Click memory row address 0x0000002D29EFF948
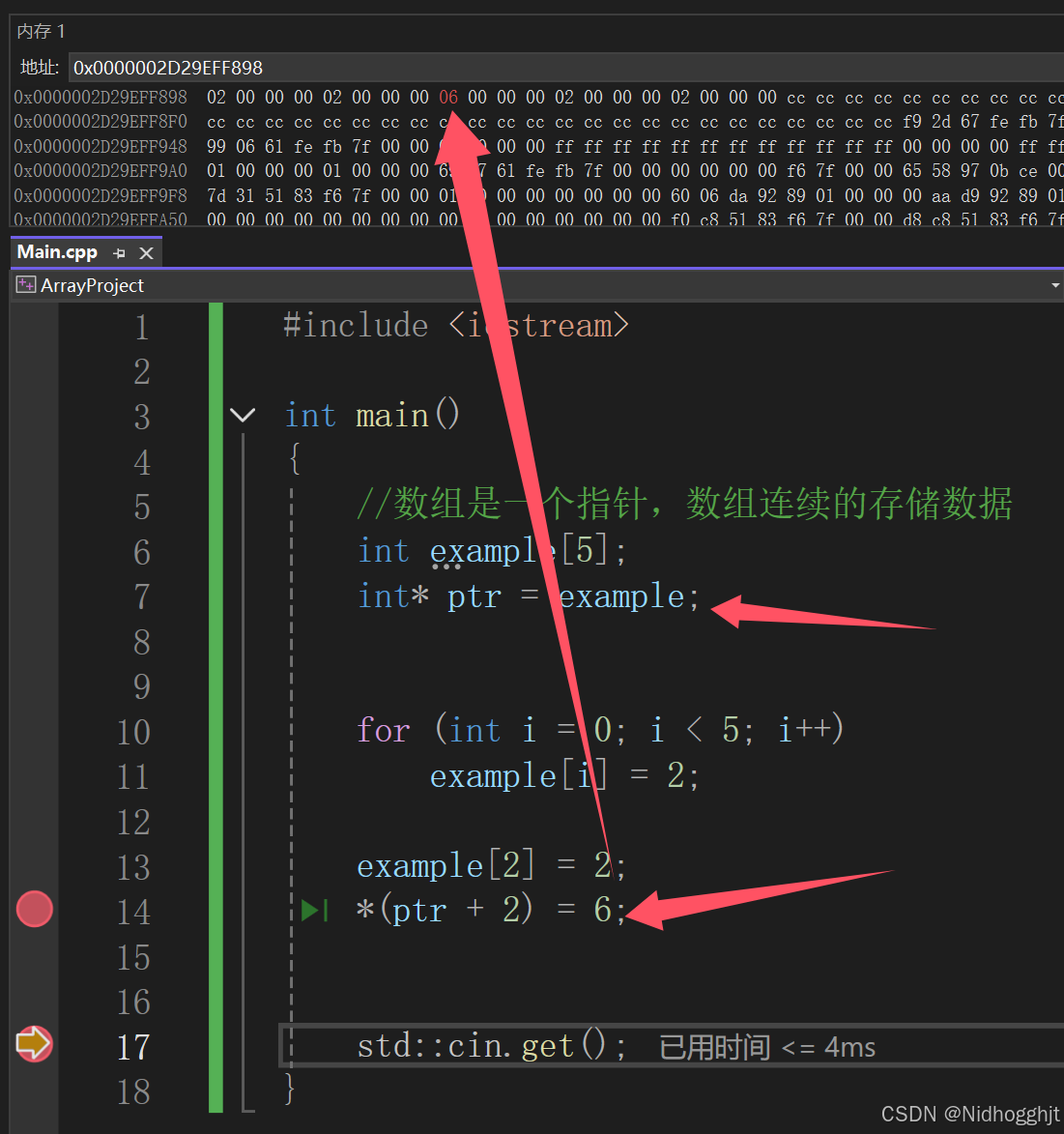1064x1134 pixels. [x=101, y=146]
